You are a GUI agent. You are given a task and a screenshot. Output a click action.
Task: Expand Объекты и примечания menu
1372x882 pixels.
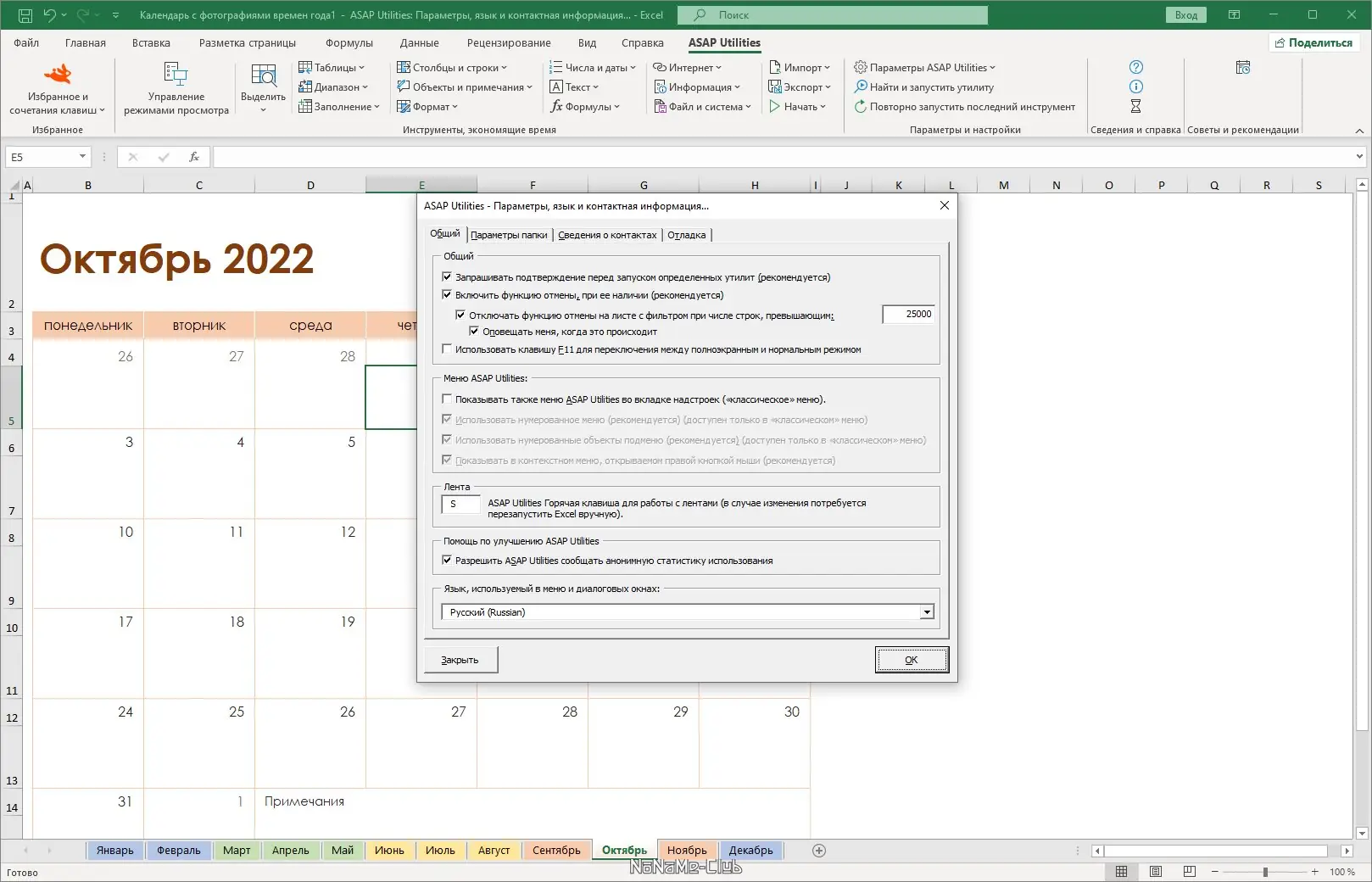tap(465, 87)
